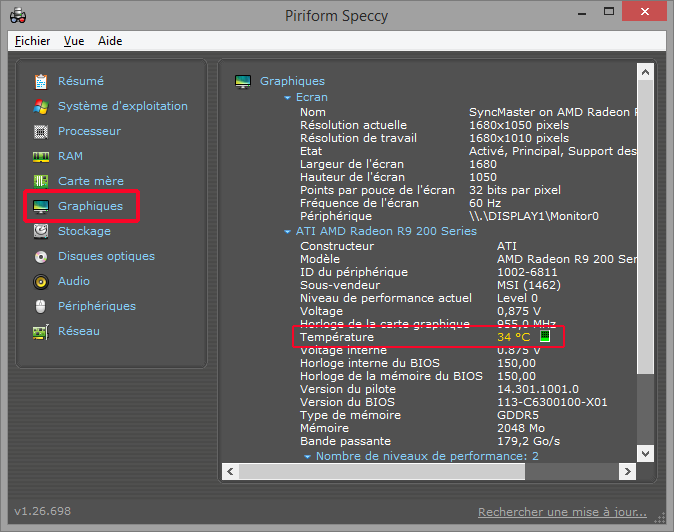Open the Audio speaker icon
Image resolution: width=674 pixels, height=532 pixels.
click(41, 281)
